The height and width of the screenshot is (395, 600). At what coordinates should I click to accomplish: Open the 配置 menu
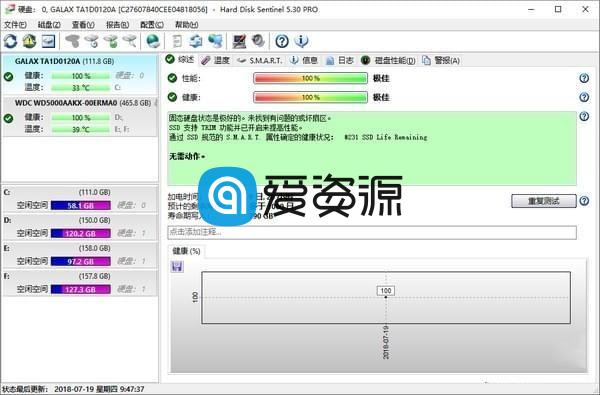(152, 25)
